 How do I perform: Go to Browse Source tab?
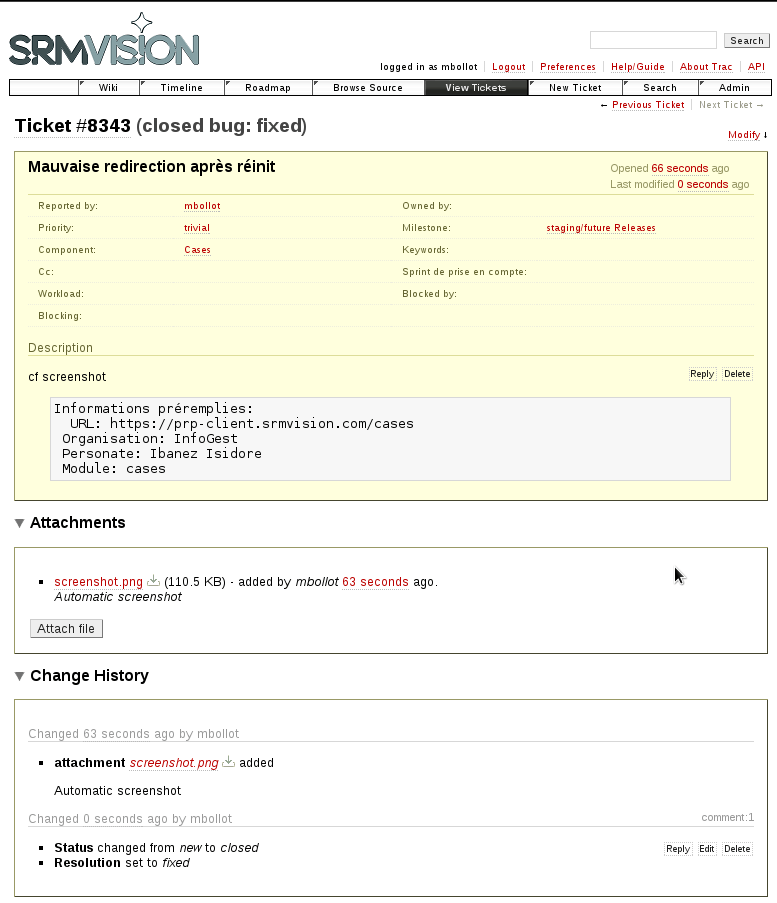[x=367, y=88]
